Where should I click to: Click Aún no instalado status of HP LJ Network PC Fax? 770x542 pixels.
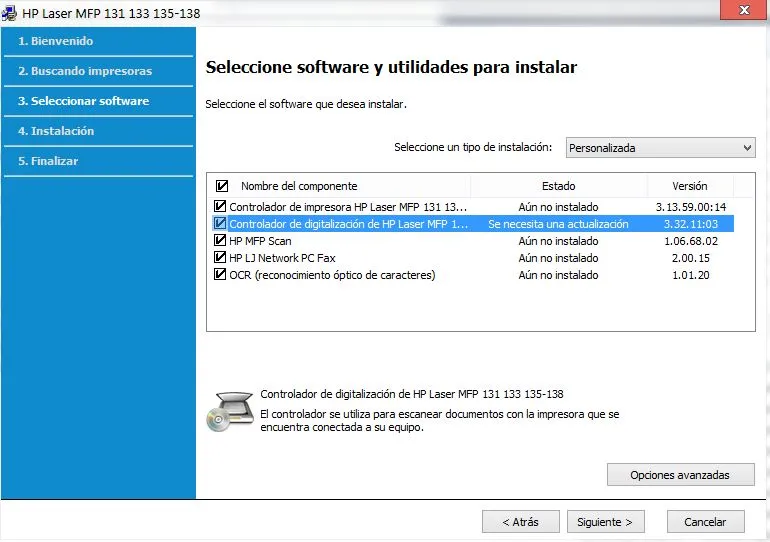point(558,258)
